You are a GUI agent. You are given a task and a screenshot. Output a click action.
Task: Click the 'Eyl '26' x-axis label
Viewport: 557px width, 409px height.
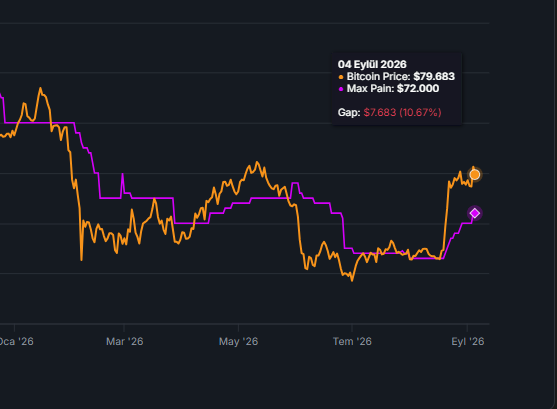(x=467, y=342)
